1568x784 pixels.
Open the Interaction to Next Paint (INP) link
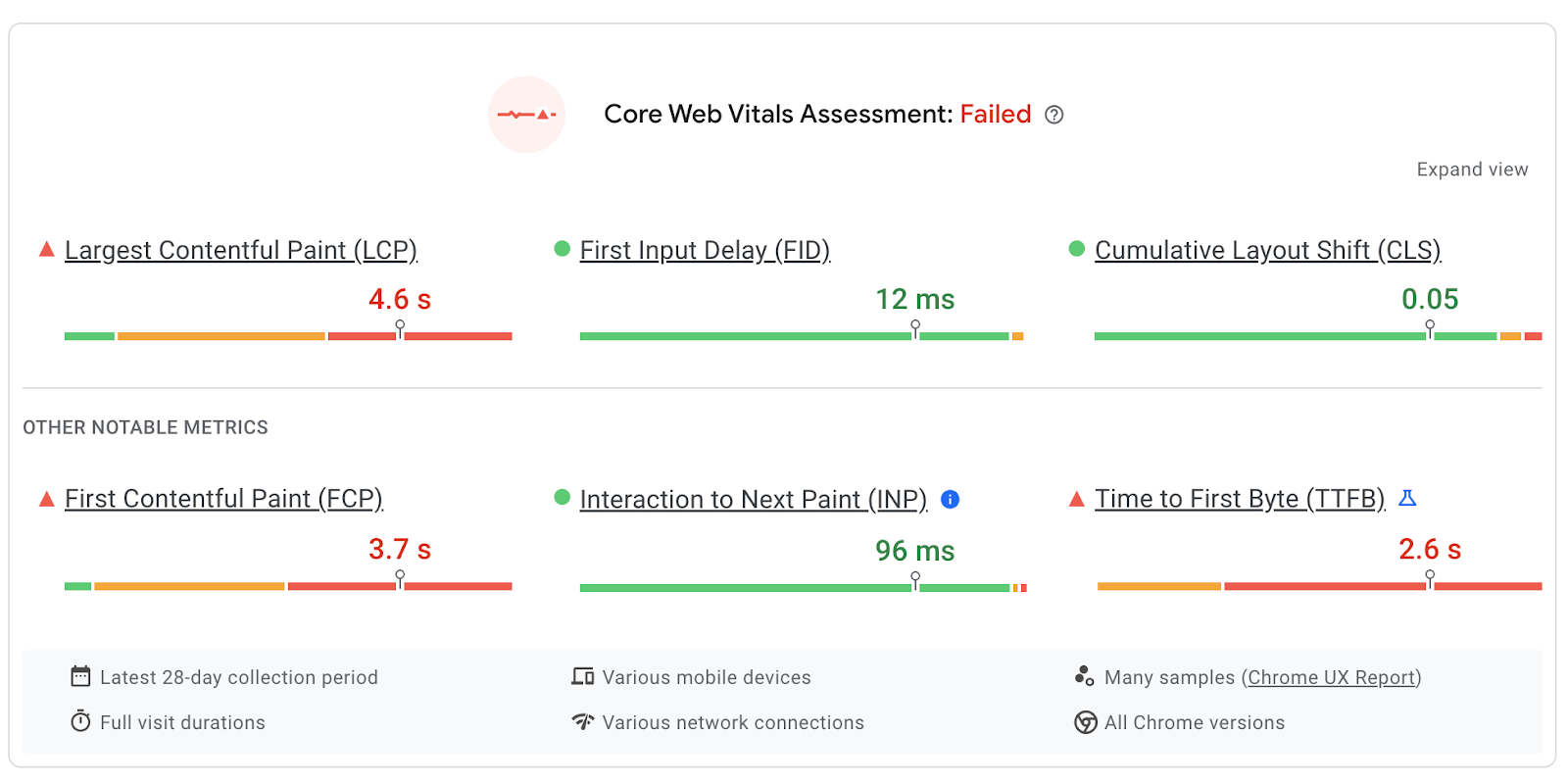pyautogui.click(x=753, y=500)
